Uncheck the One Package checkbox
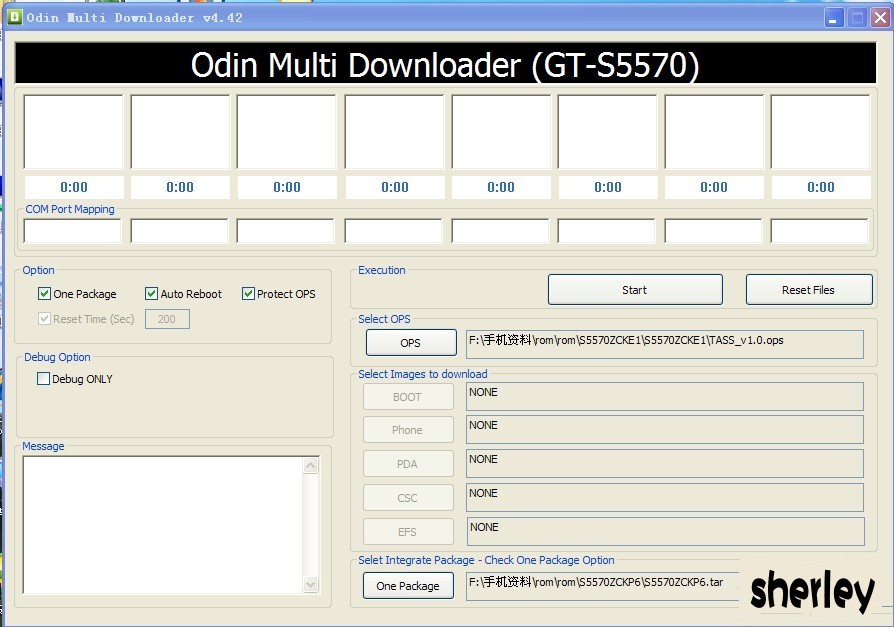Image resolution: width=894 pixels, height=627 pixels. tap(44, 294)
